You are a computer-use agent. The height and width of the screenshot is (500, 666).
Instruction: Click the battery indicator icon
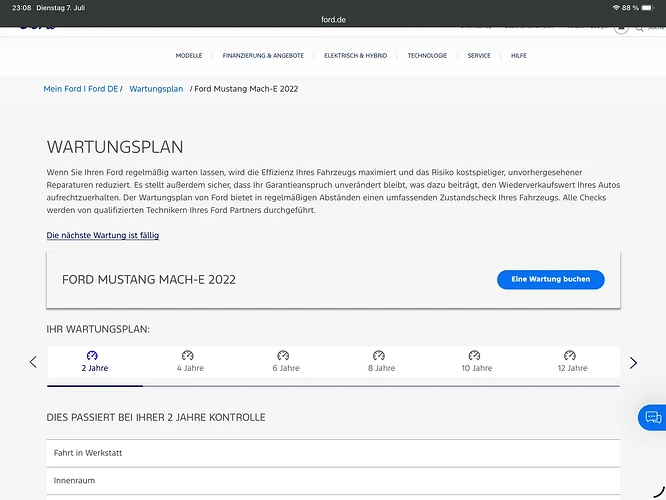(x=648, y=8)
